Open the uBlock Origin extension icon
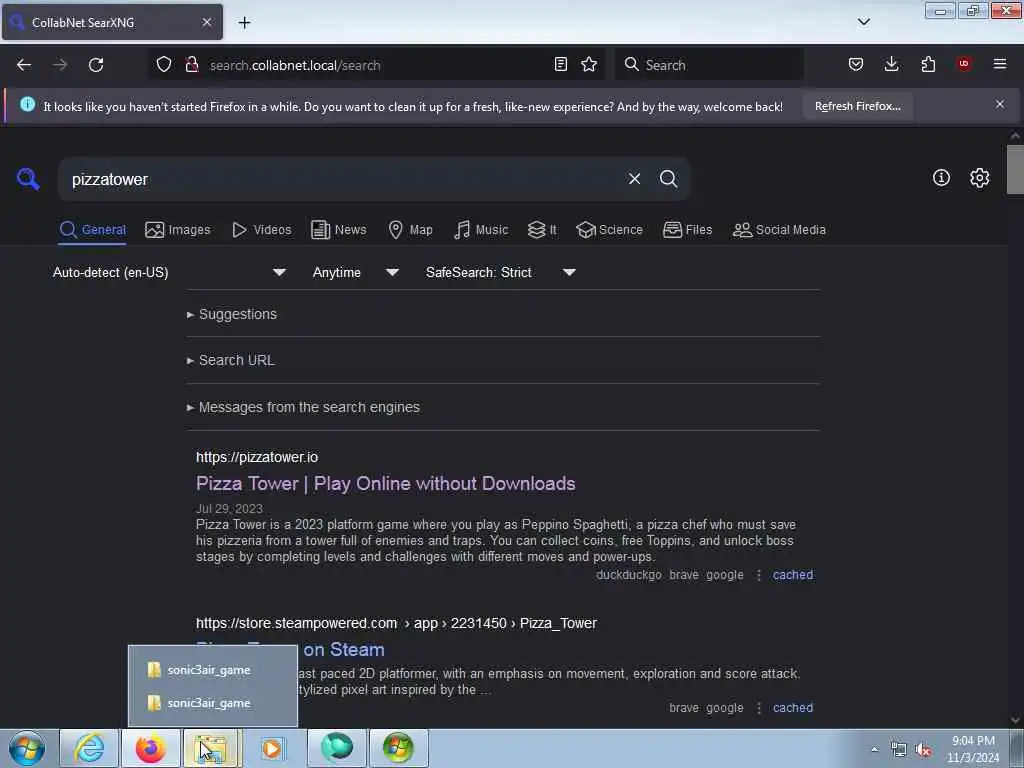 coord(964,64)
